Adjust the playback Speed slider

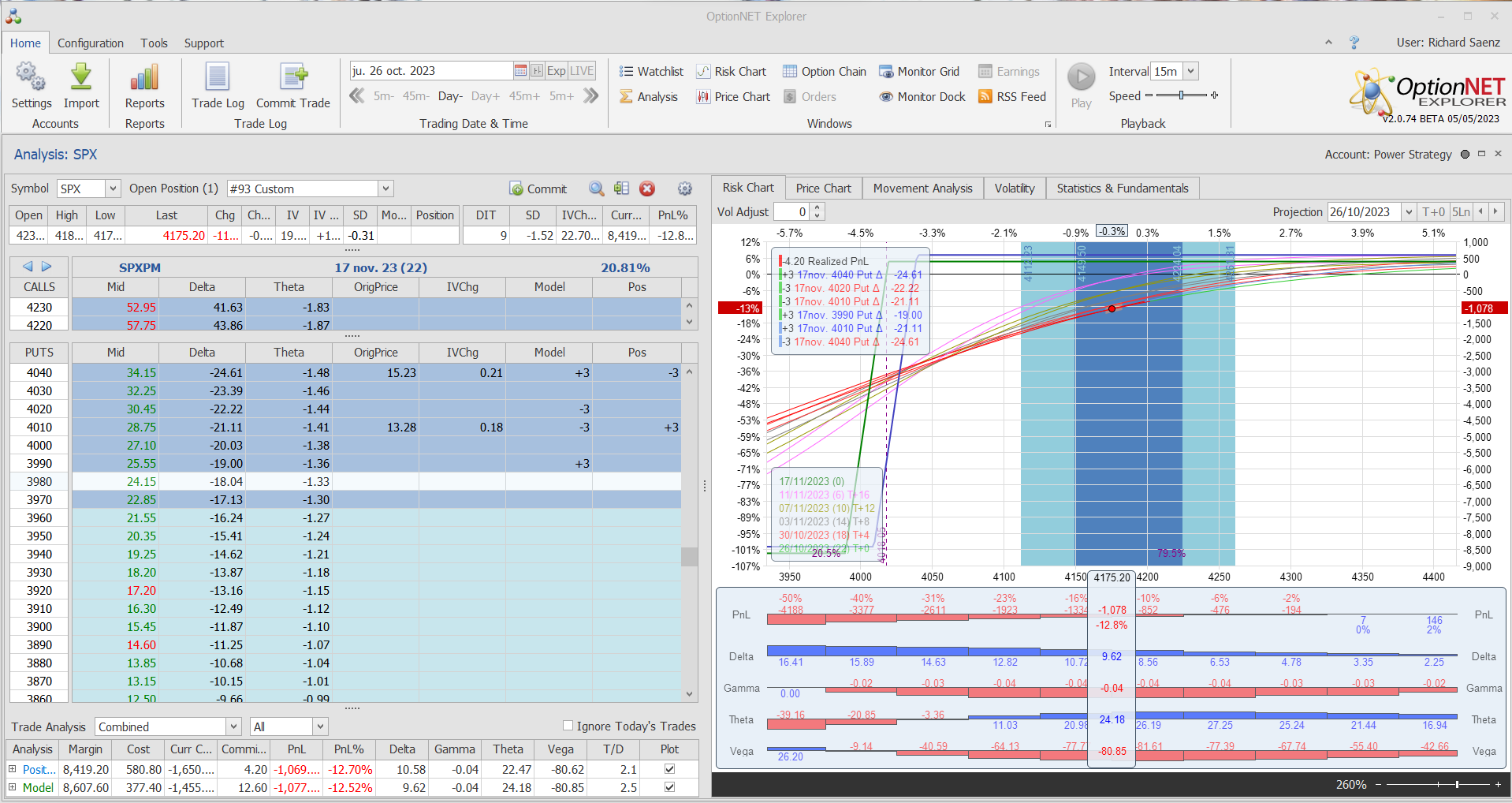1181,95
